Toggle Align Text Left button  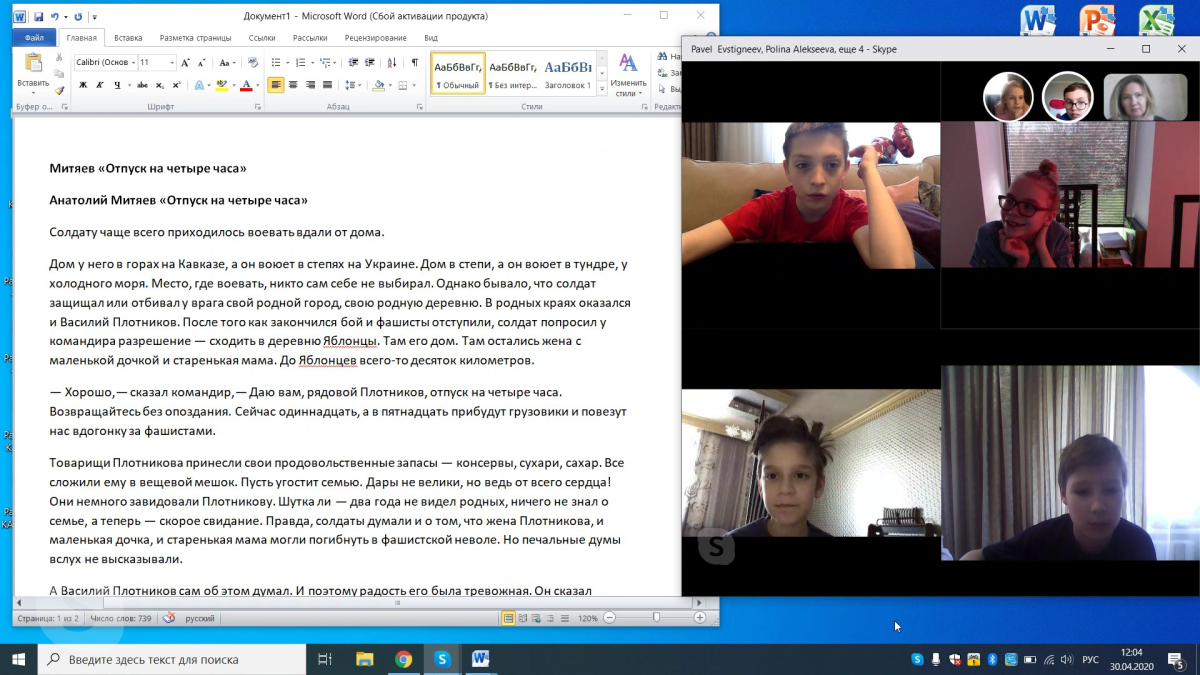coord(275,85)
